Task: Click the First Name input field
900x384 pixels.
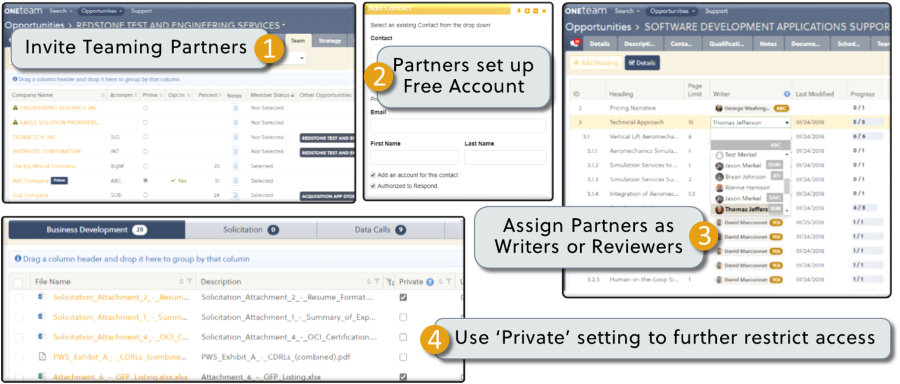Action: [414, 157]
